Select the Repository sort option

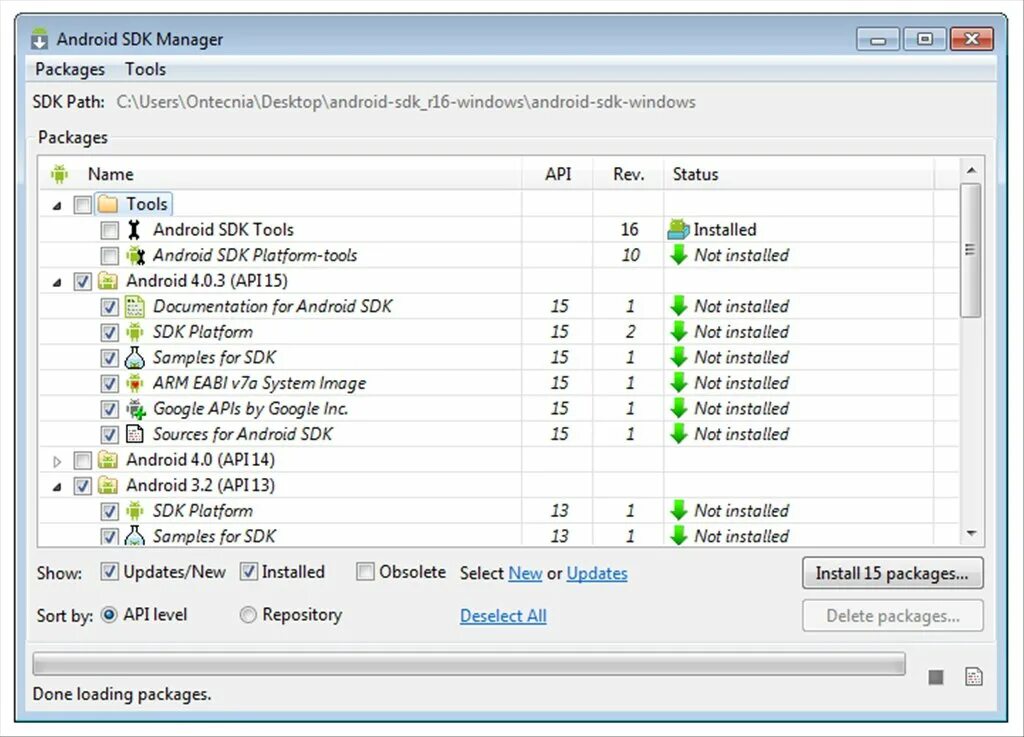point(248,615)
